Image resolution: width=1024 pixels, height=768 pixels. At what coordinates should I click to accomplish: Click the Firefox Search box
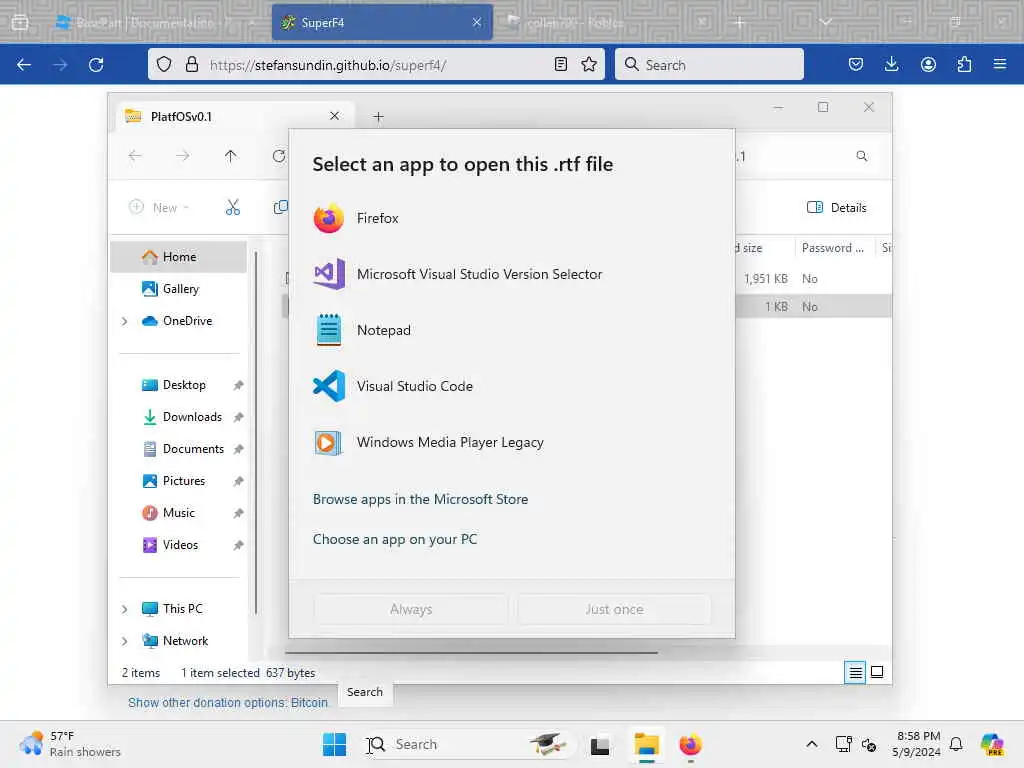[x=709, y=65]
